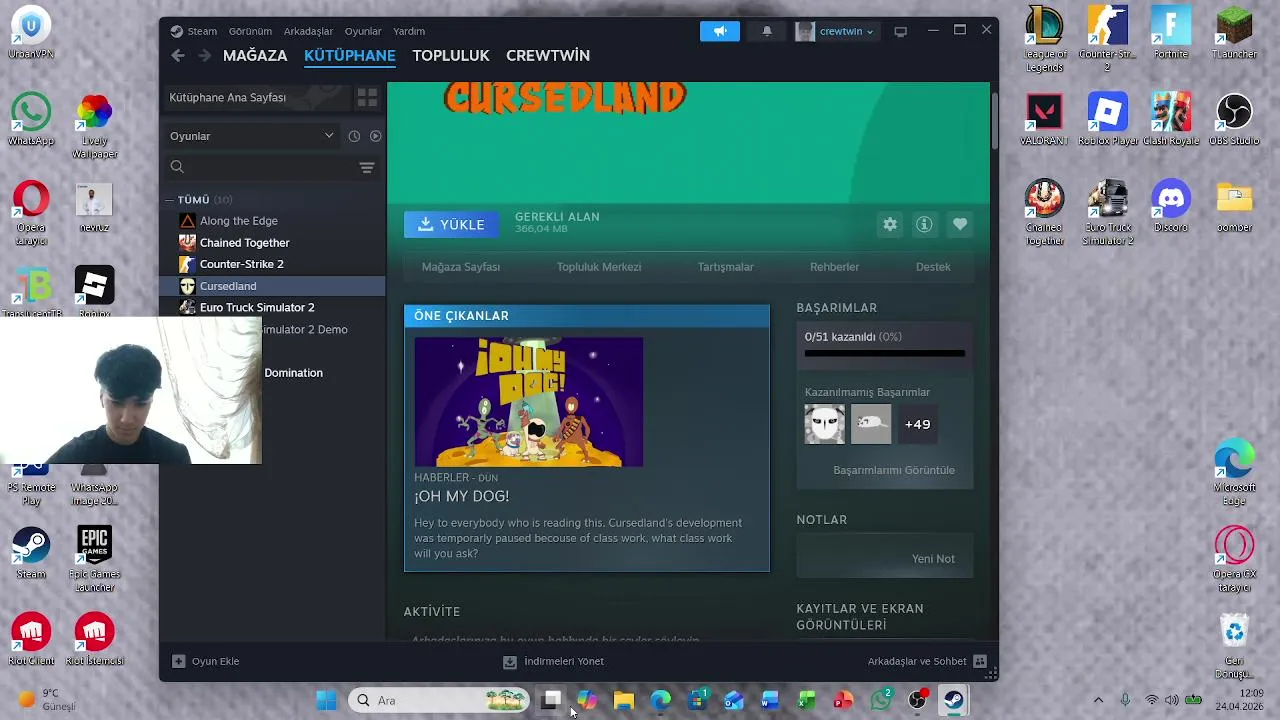Open Fortnite desktop shortcut
This screenshot has width=1280, height=720.
coord(1170,33)
